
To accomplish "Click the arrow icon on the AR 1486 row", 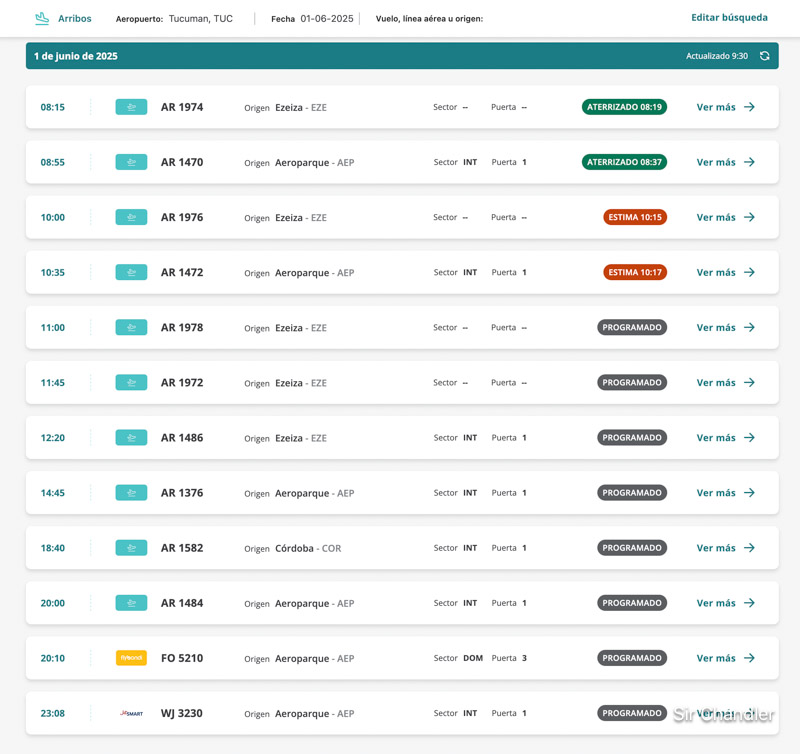I will coord(749,438).
